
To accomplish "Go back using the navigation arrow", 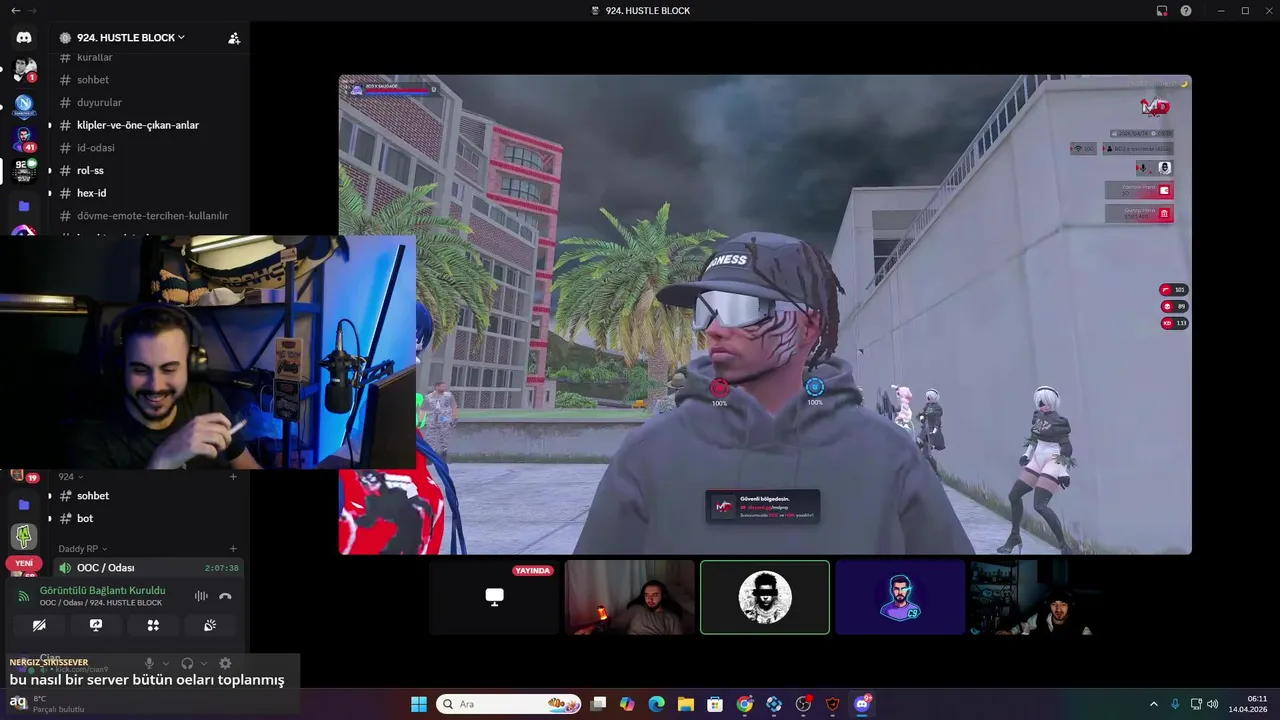I will [15, 10].
